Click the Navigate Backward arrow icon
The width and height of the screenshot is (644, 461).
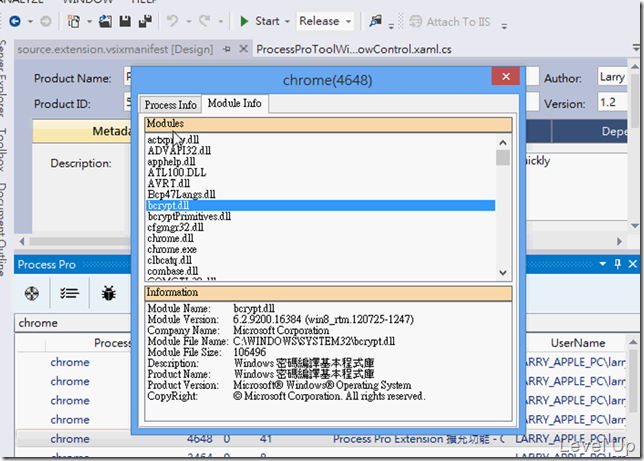pyautogui.click(x=15, y=21)
